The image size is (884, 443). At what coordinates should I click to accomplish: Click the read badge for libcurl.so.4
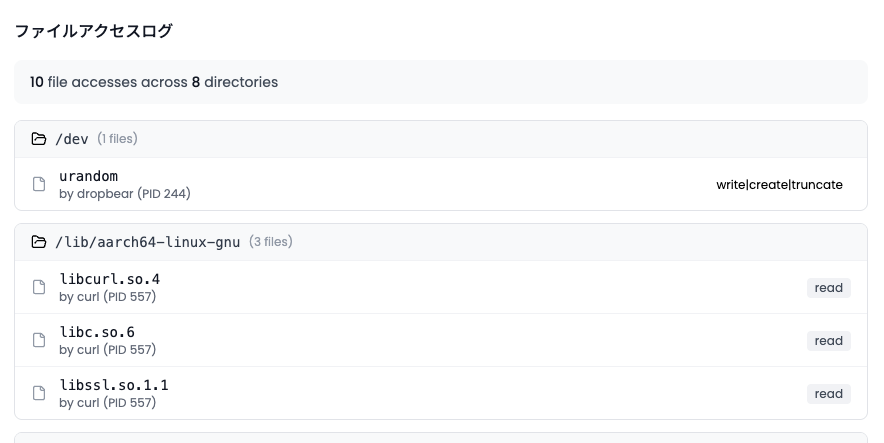(828, 288)
